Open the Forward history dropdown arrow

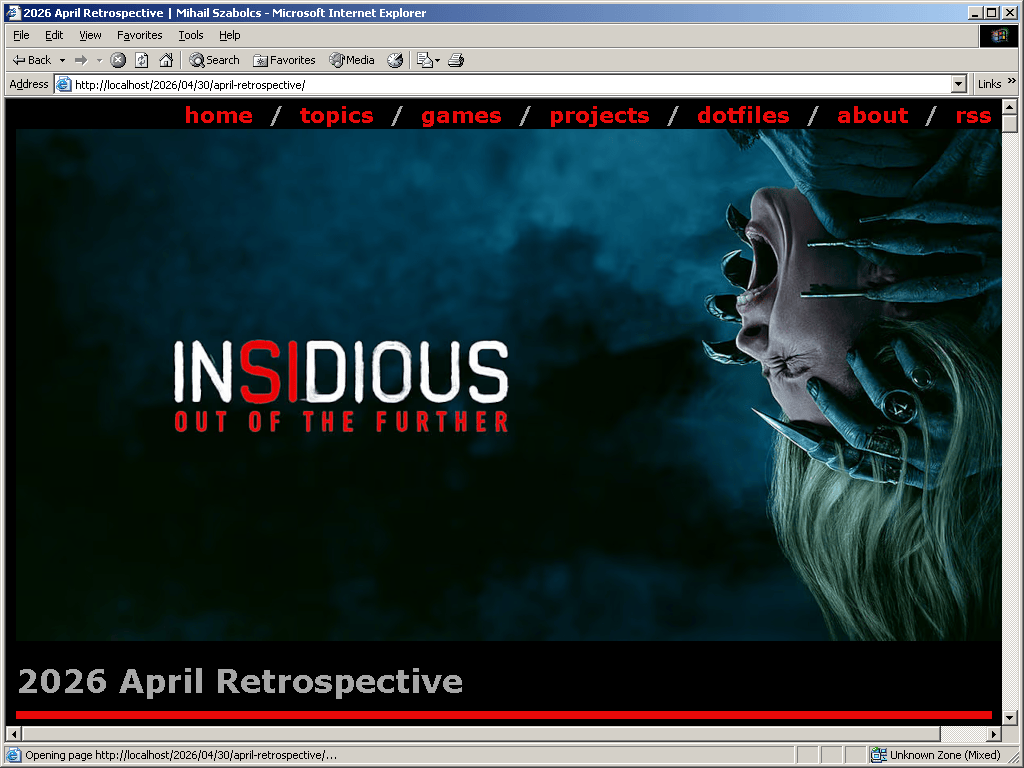(99, 60)
